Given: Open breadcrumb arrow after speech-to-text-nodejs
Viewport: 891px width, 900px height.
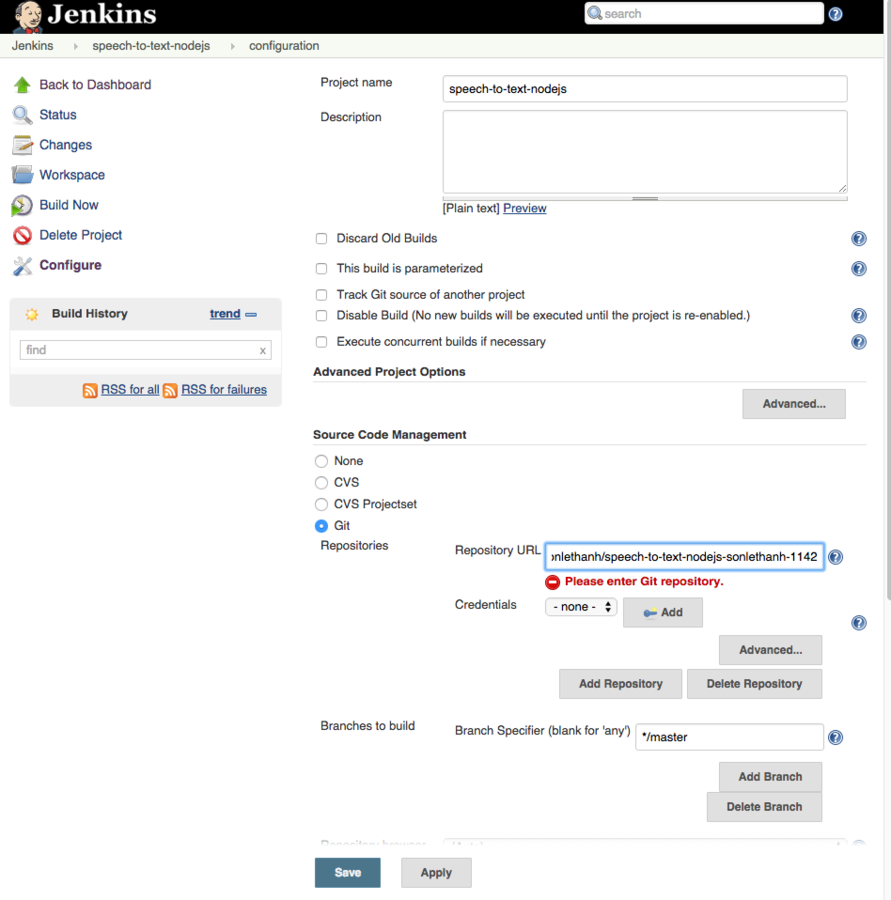Looking at the screenshot, I should [x=232, y=46].
